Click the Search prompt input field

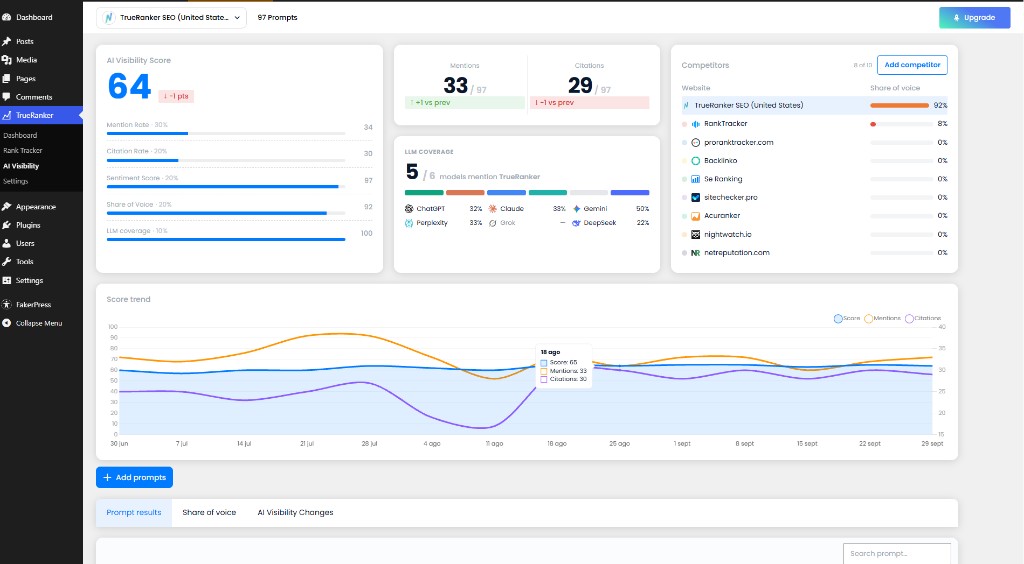(x=897, y=554)
